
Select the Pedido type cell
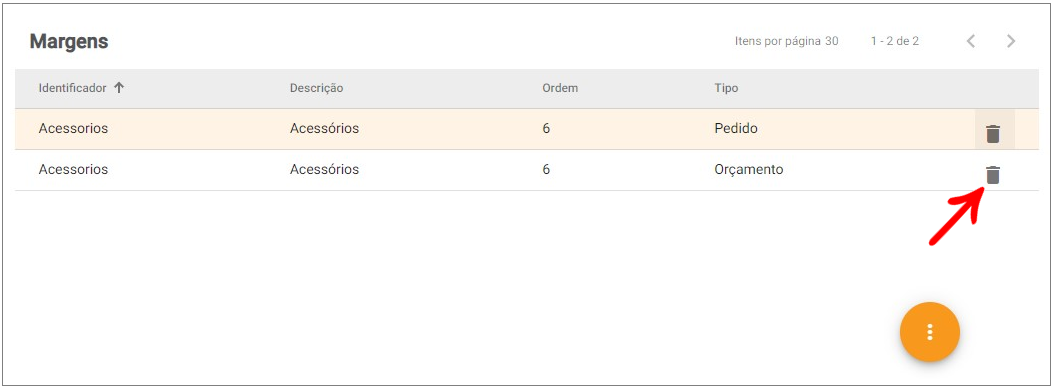tap(735, 128)
